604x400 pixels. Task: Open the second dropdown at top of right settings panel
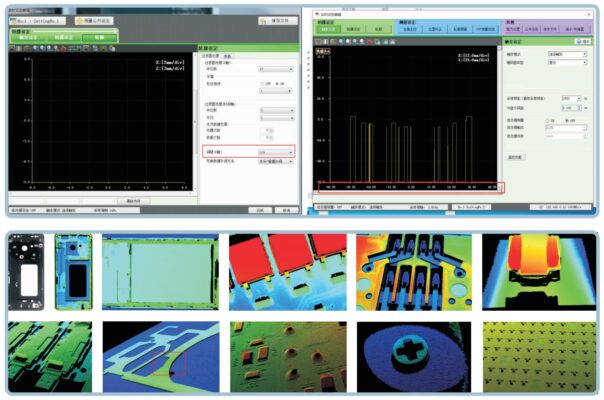point(567,62)
